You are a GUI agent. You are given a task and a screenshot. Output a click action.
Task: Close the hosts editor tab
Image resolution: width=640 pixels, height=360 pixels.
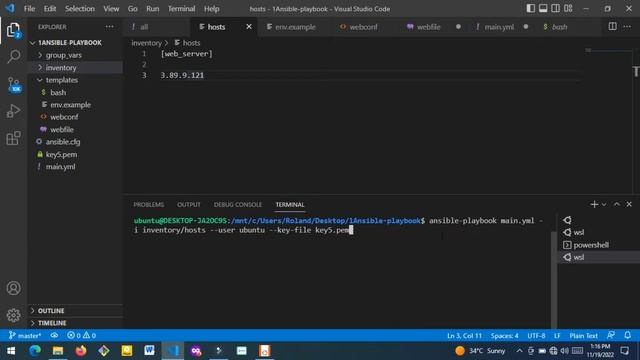[249, 27]
